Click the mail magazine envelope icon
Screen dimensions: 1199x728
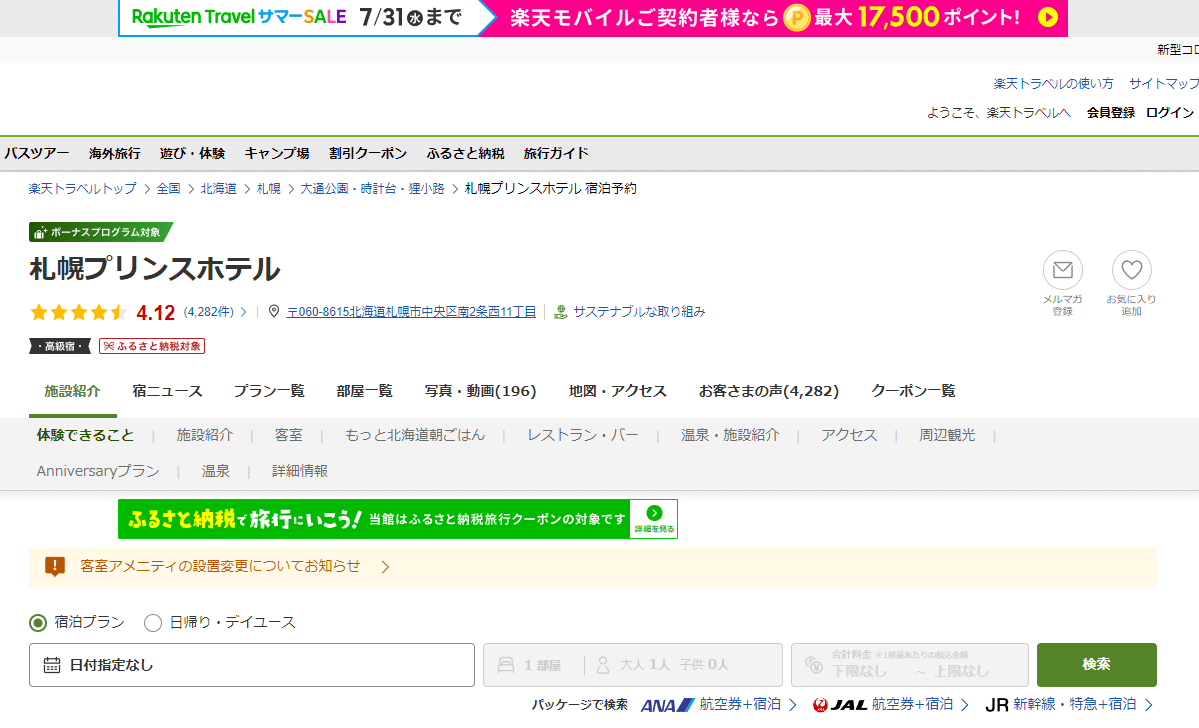1062,270
